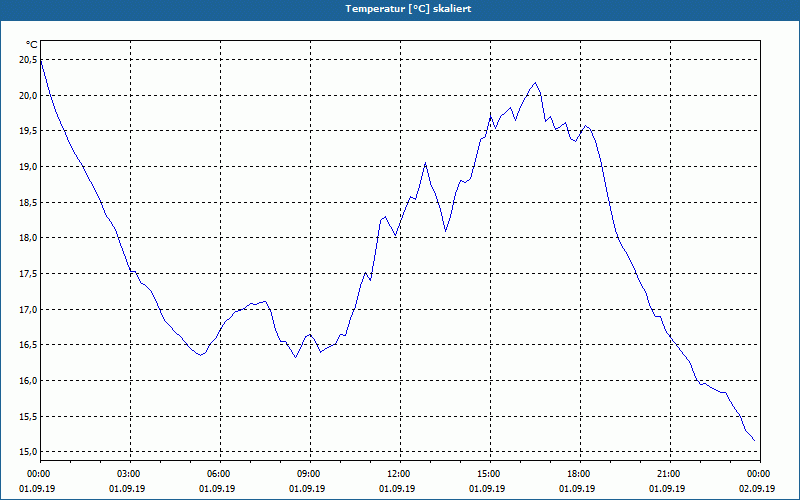The height and width of the screenshot is (500, 800).
Task: Click the 01.09.19 date under 12:00
Action: (396, 489)
